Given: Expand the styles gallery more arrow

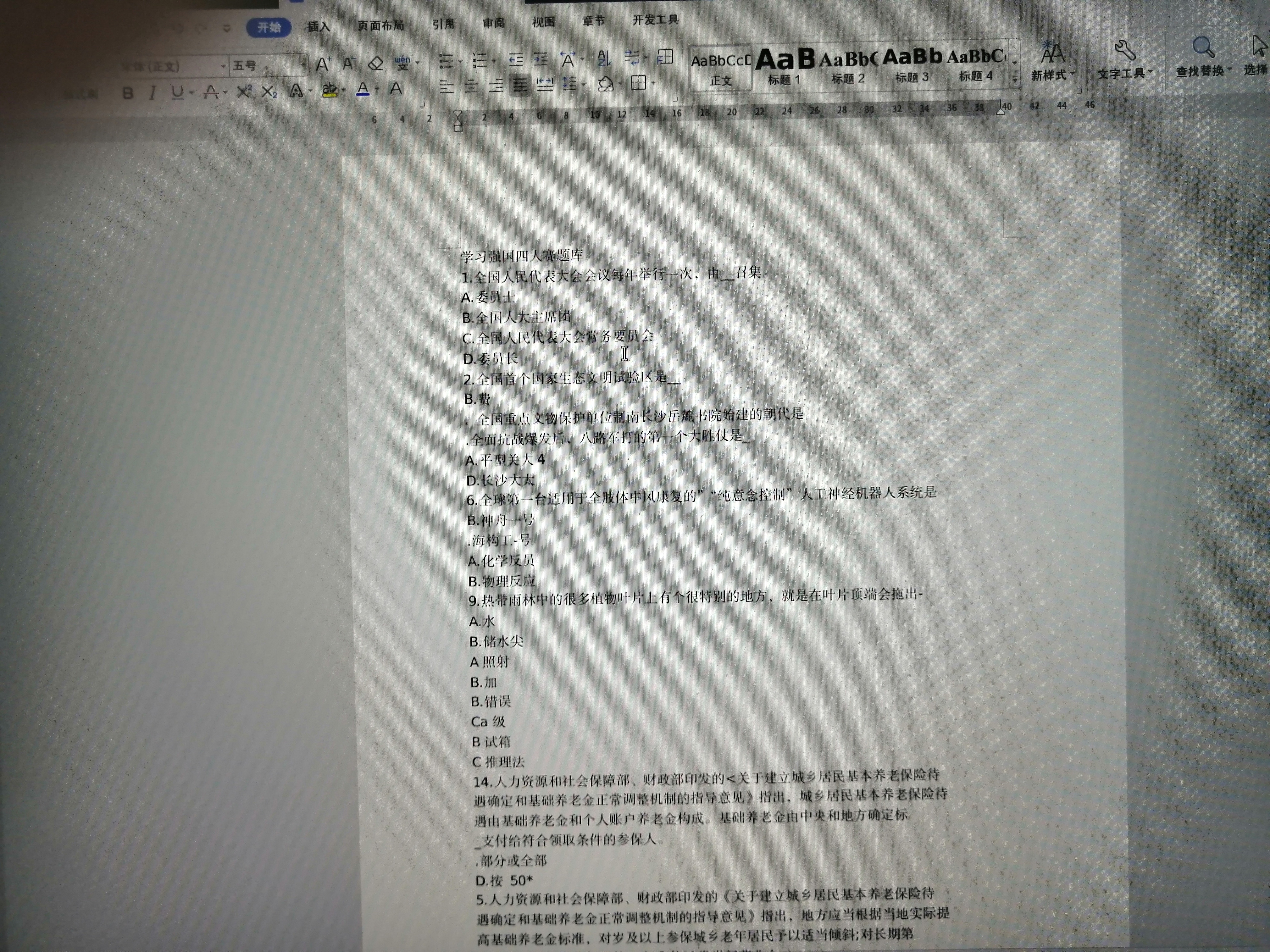Looking at the screenshot, I should click(1015, 80).
